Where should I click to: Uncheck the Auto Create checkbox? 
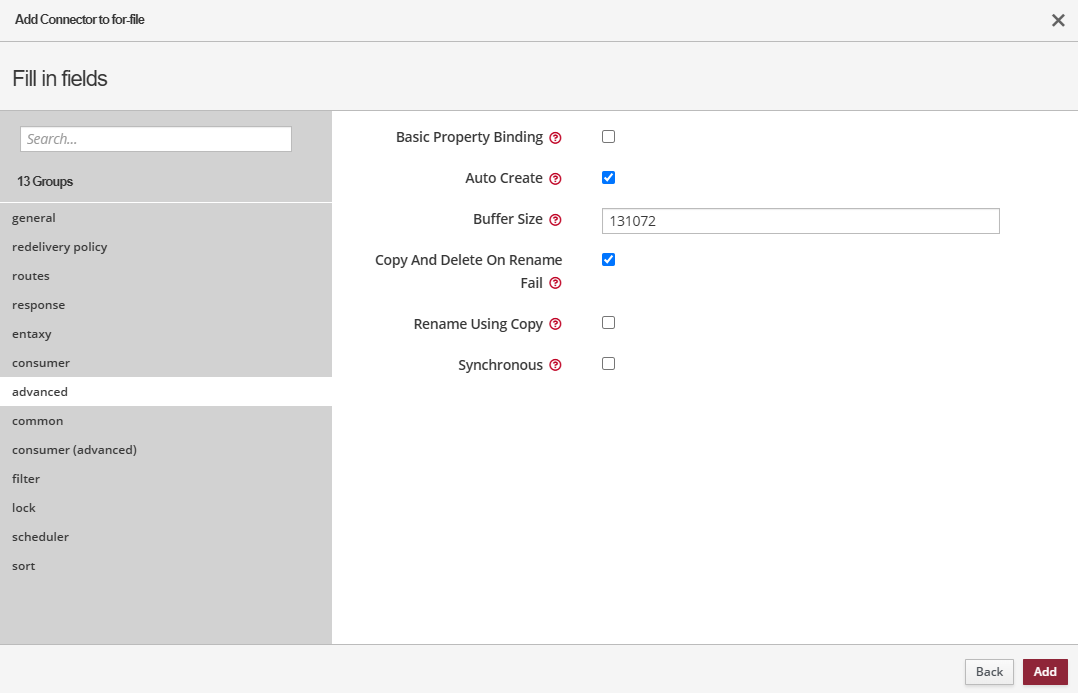point(608,178)
